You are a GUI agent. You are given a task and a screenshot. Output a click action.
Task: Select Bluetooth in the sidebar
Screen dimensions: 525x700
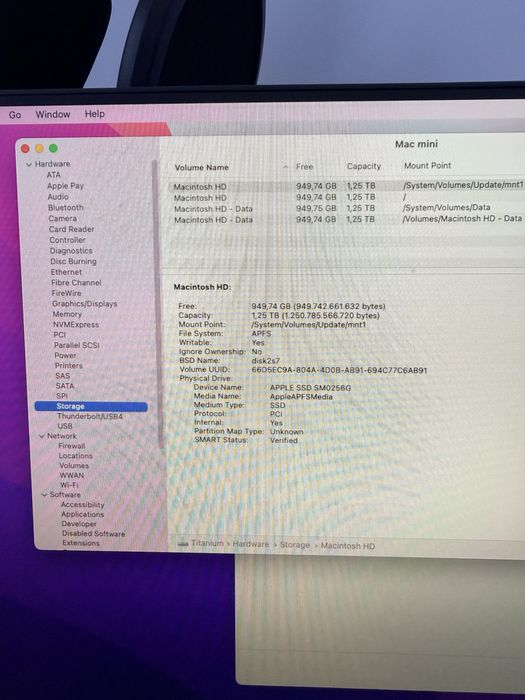66,208
